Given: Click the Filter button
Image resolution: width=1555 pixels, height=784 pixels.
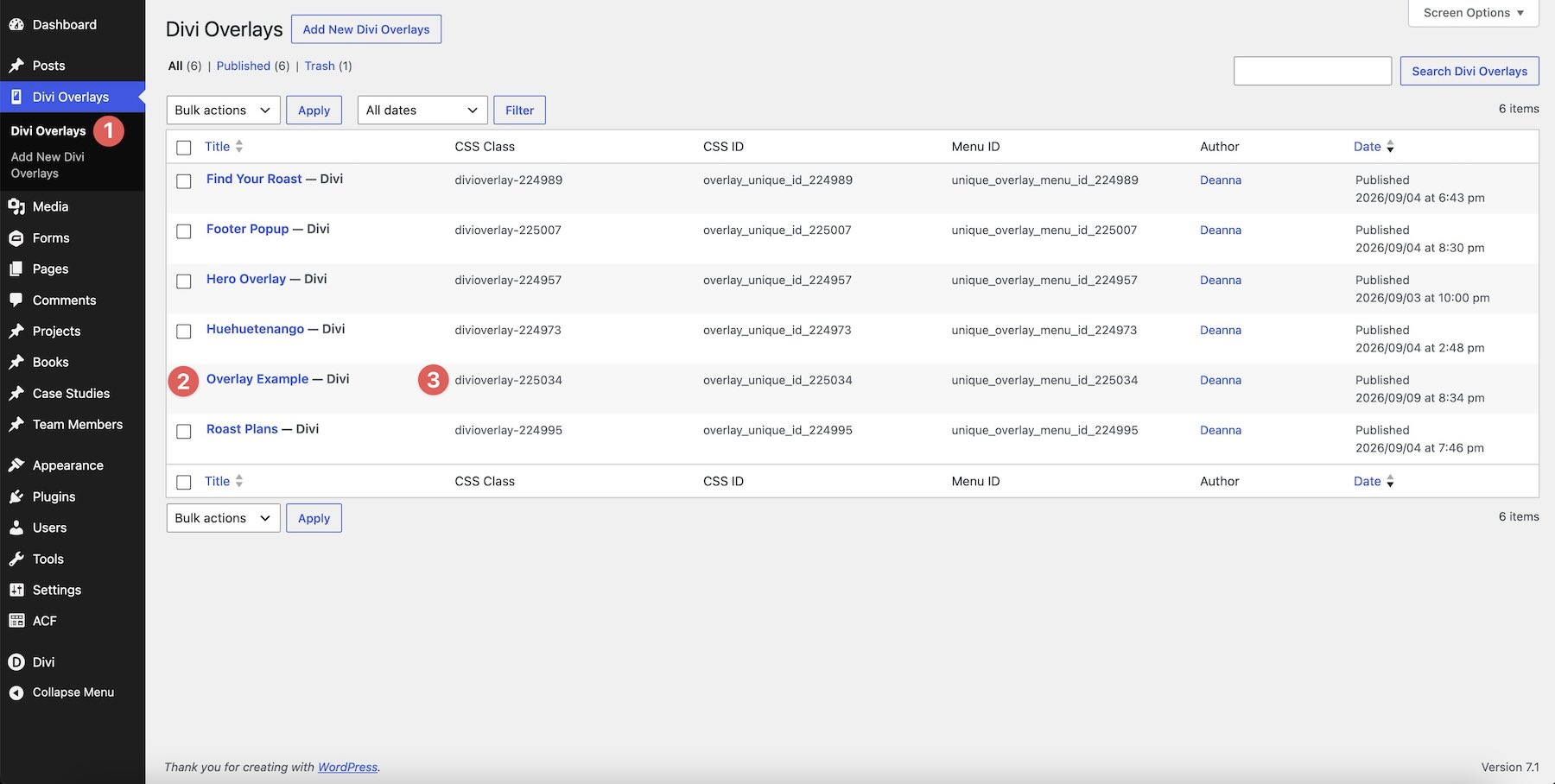Looking at the screenshot, I should (x=519, y=111).
